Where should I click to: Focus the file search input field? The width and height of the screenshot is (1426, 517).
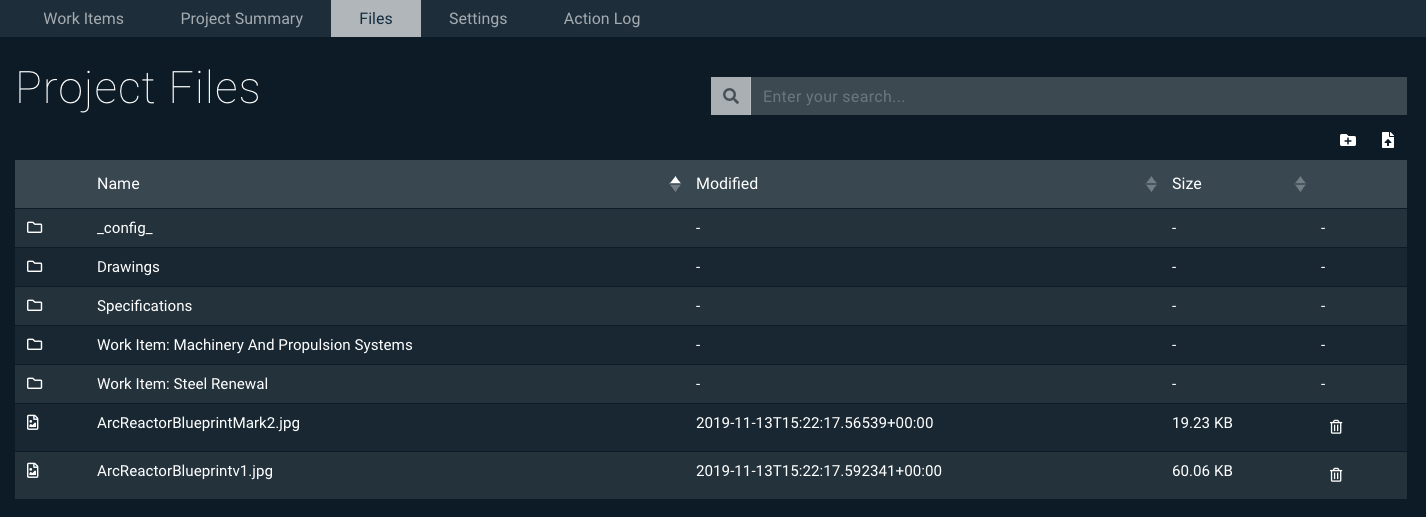click(1078, 97)
